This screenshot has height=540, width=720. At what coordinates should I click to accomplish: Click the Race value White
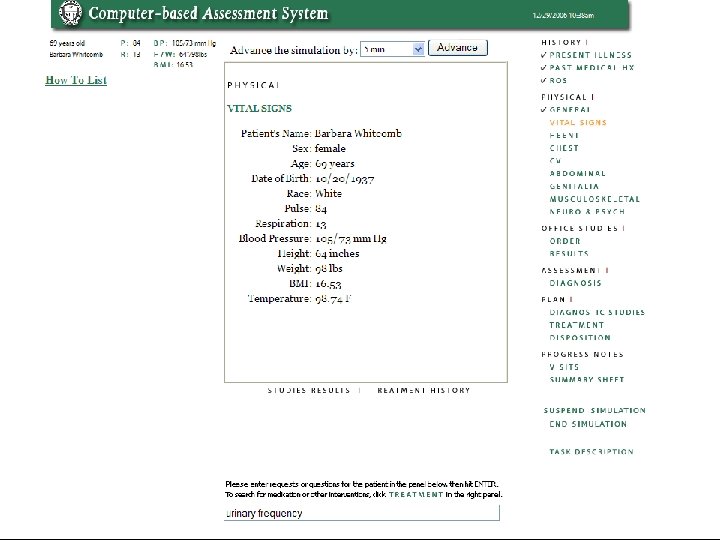[328, 194]
